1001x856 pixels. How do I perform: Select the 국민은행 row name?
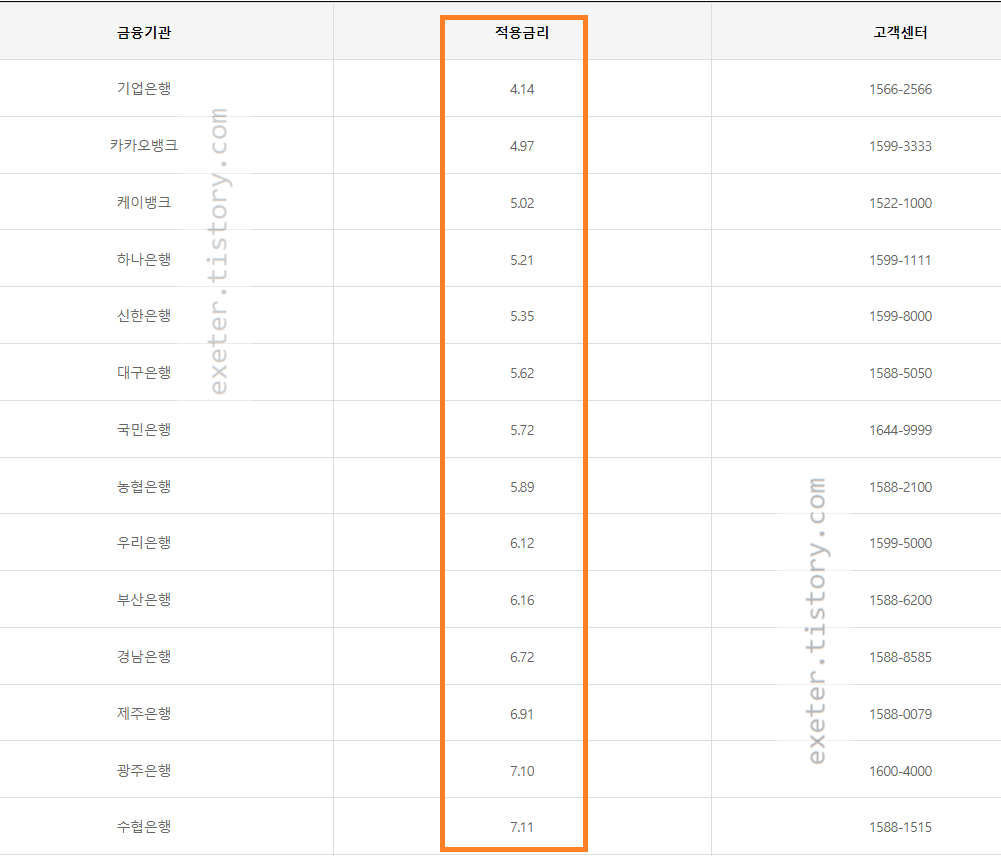(x=144, y=430)
